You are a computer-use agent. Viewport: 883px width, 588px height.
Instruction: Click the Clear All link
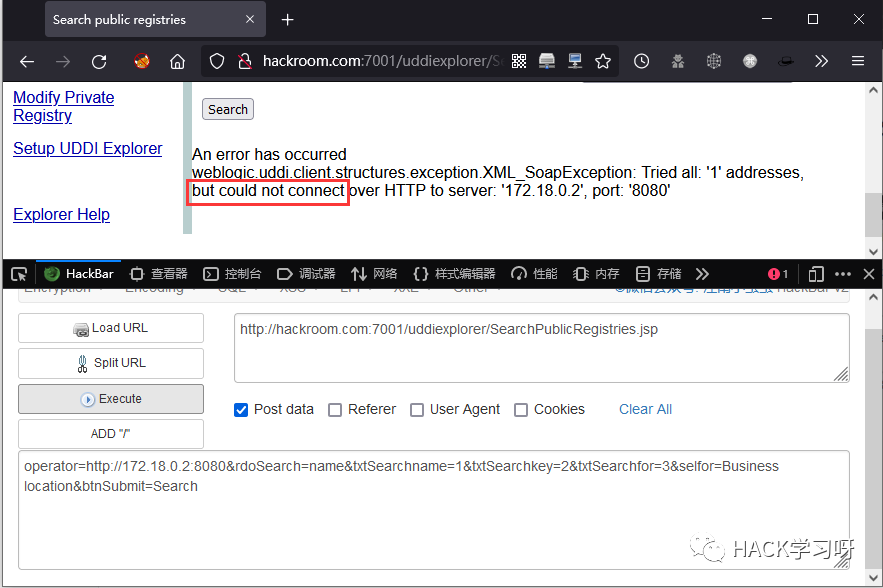tap(645, 409)
